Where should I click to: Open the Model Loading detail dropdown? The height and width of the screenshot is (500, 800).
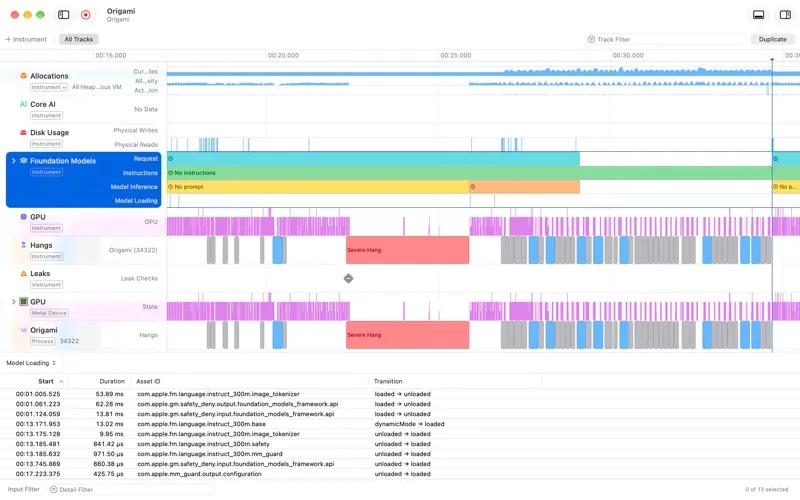pyautogui.click(x=31, y=363)
